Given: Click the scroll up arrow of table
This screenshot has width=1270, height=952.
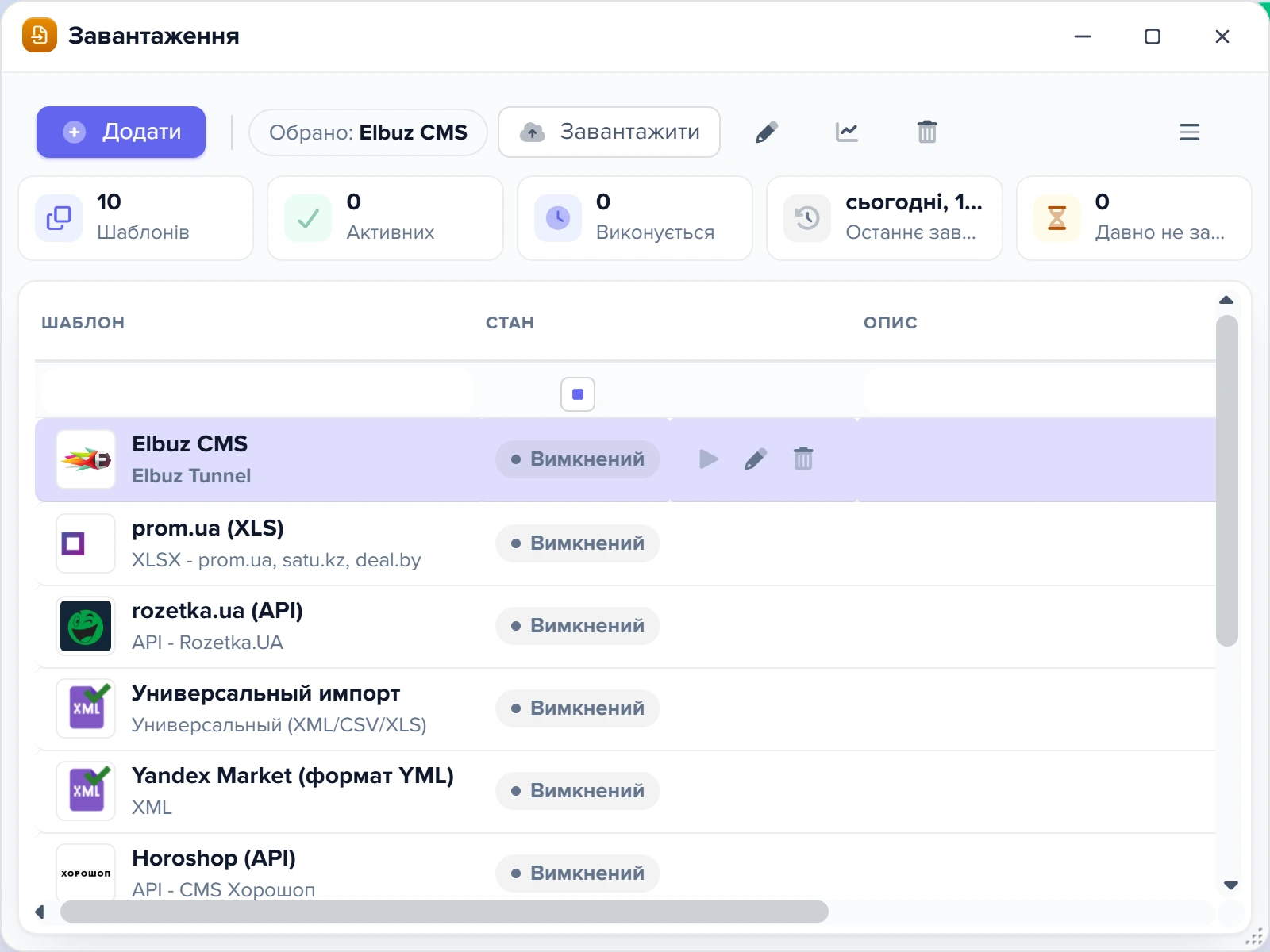Looking at the screenshot, I should (1226, 300).
